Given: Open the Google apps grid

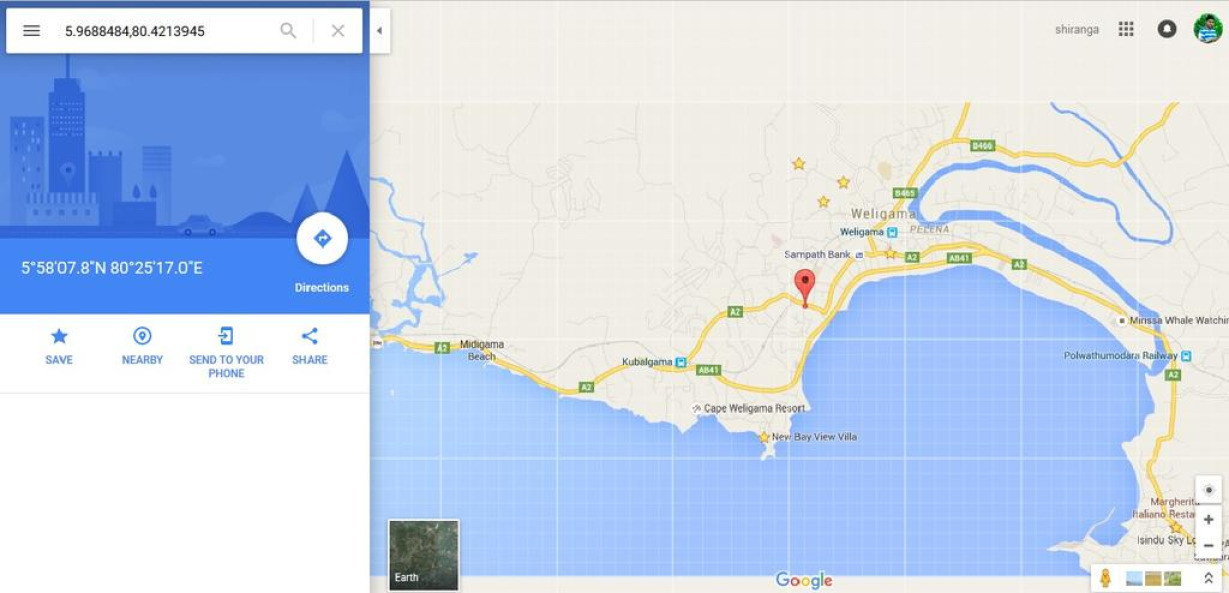Looking at the screenshot, I should point(1126,29).
